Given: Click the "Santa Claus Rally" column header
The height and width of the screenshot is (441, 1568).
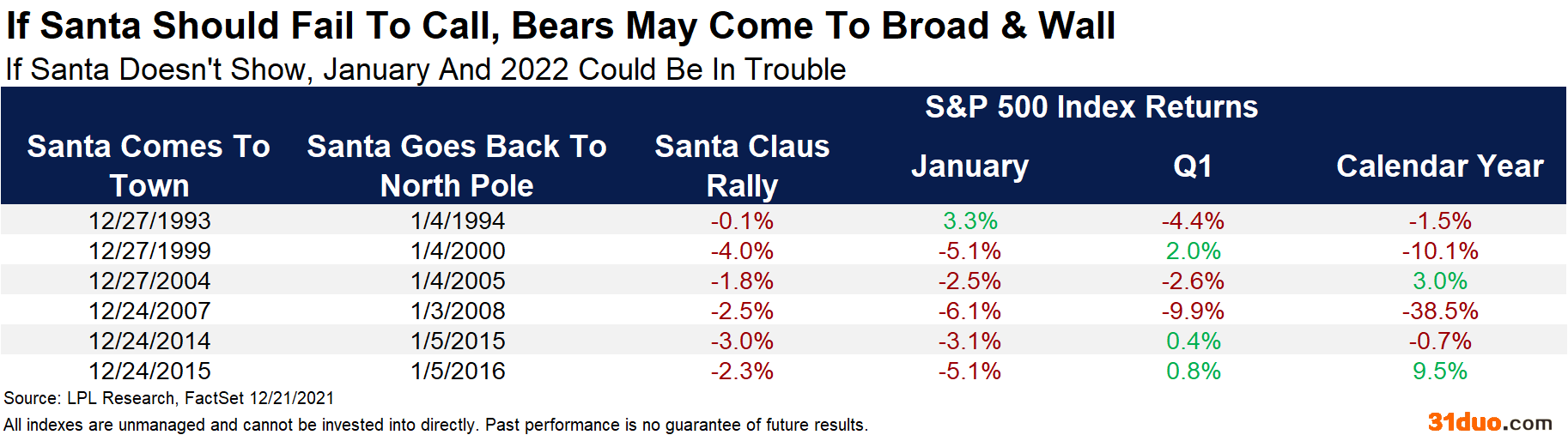Looking at the screenshot, I should (x=742, y=166).
